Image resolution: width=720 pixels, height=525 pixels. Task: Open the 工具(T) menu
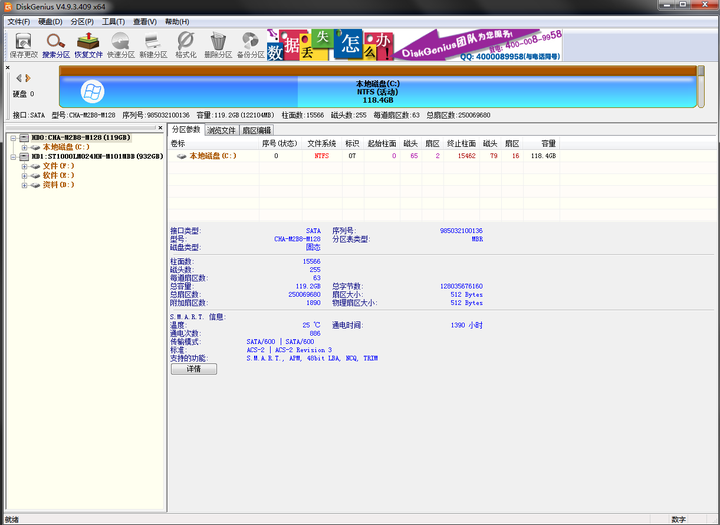click(113, 22)
